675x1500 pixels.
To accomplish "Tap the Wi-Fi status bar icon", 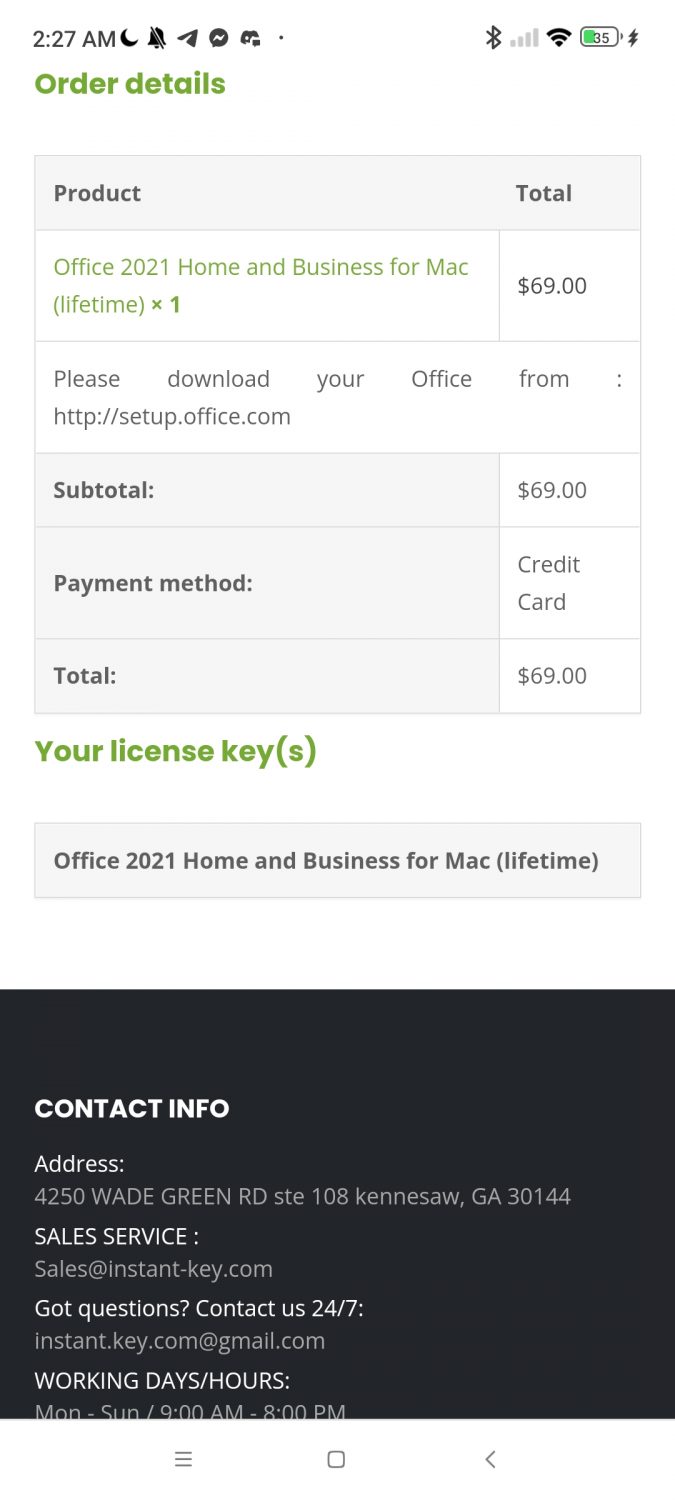I will (x=559, y=38).
